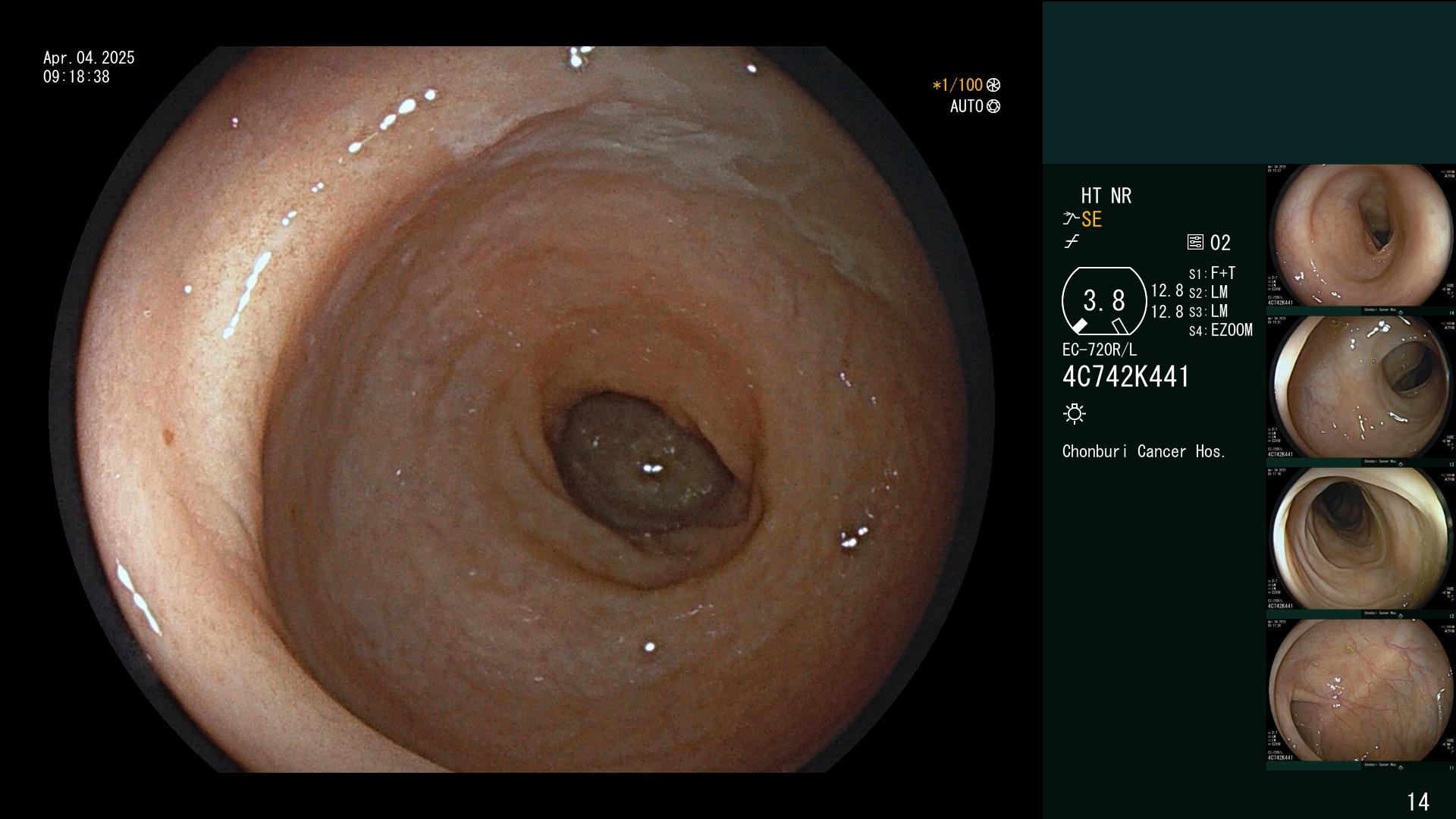Click the lower 12.8 channel value

[x=1167, y=312]
